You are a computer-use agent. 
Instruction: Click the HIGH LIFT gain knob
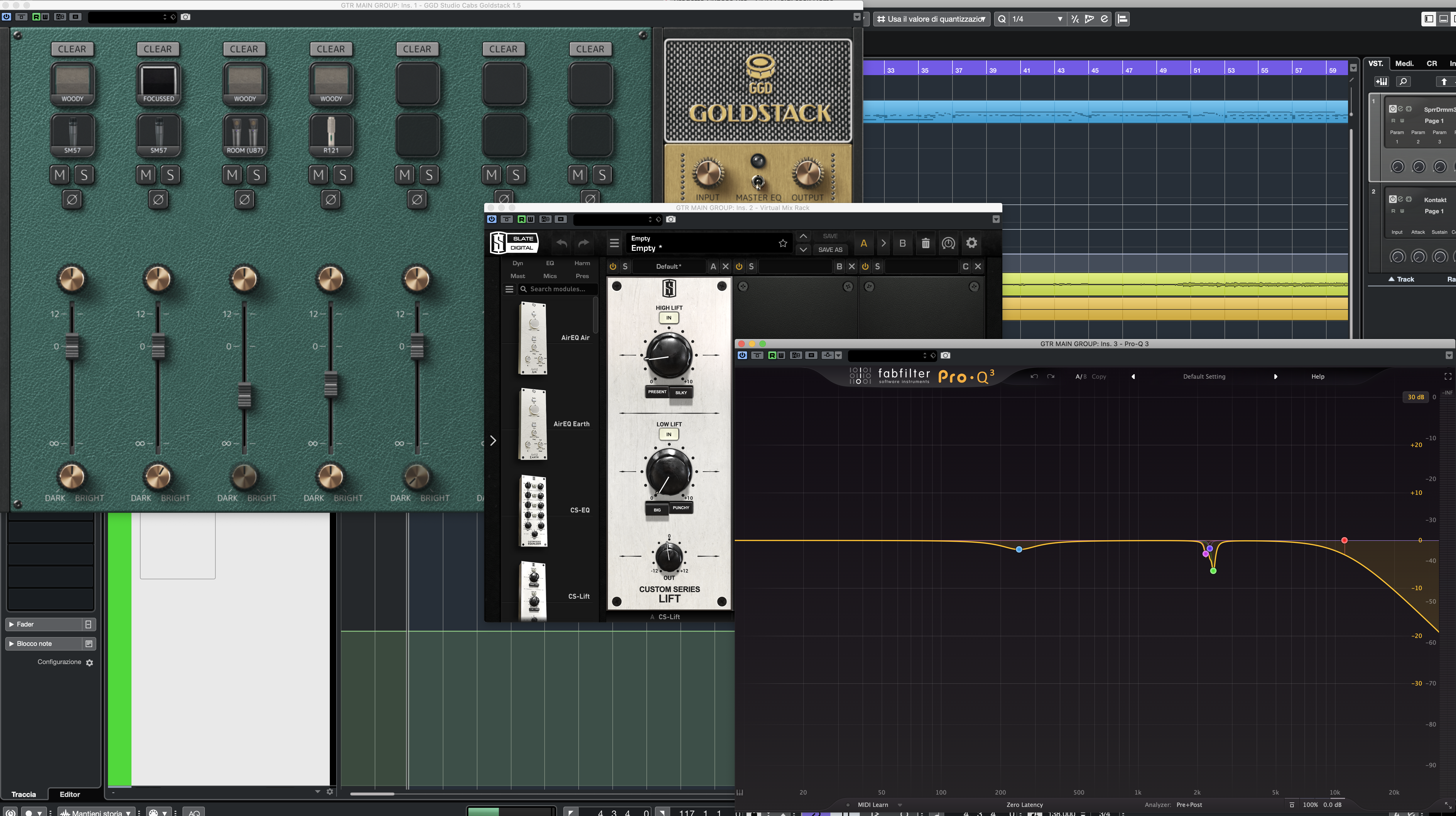click(x=669, y=356)
